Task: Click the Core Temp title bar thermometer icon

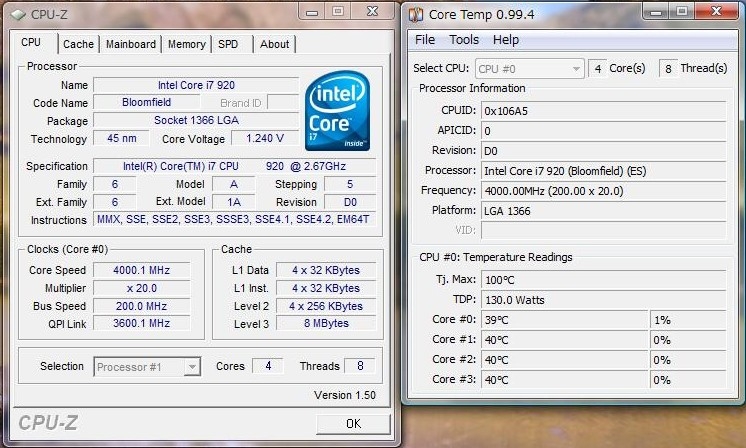Action: (x=416, y=15)
